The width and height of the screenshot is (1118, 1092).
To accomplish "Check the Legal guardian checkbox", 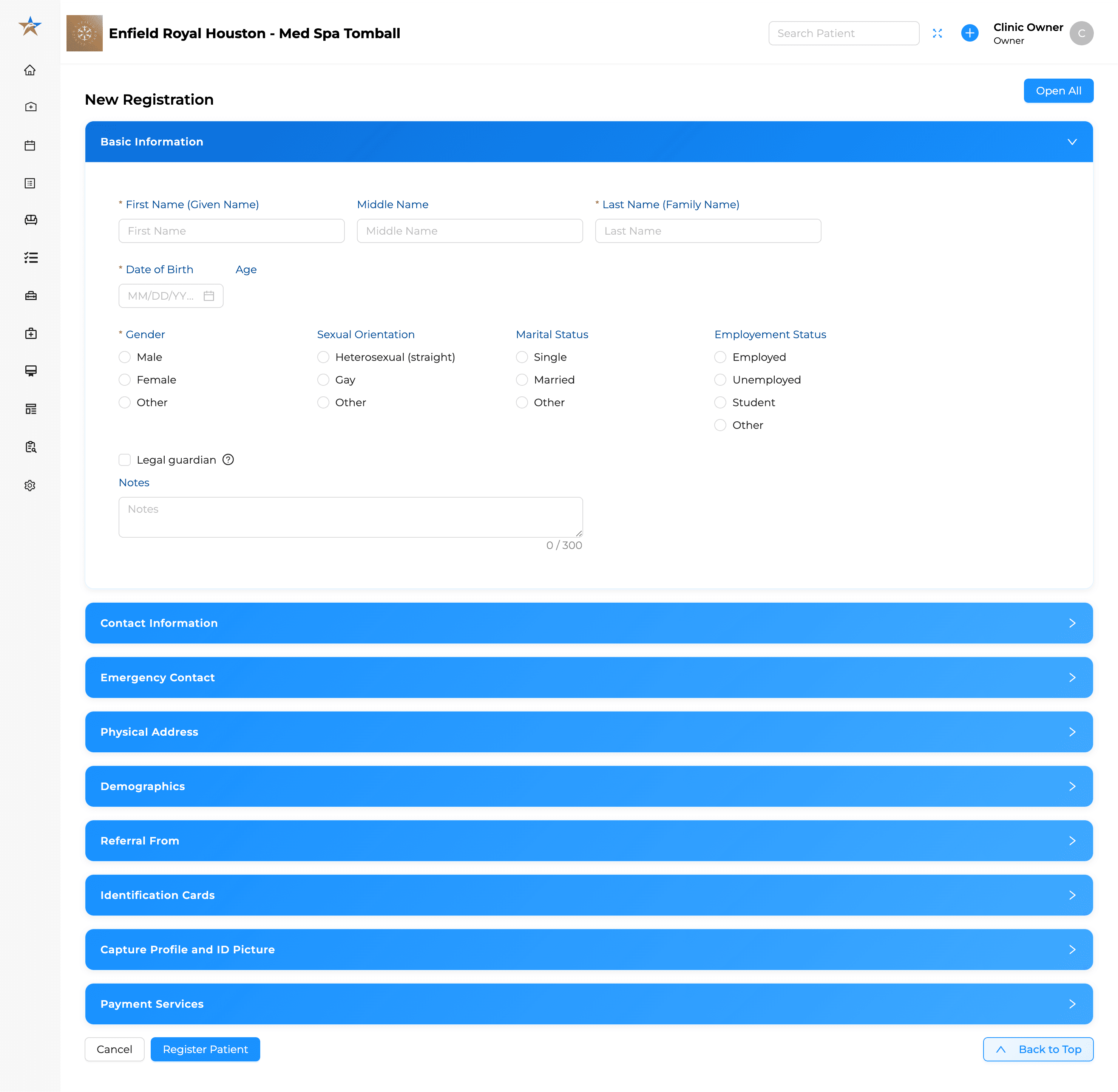I will click(124, 459).
